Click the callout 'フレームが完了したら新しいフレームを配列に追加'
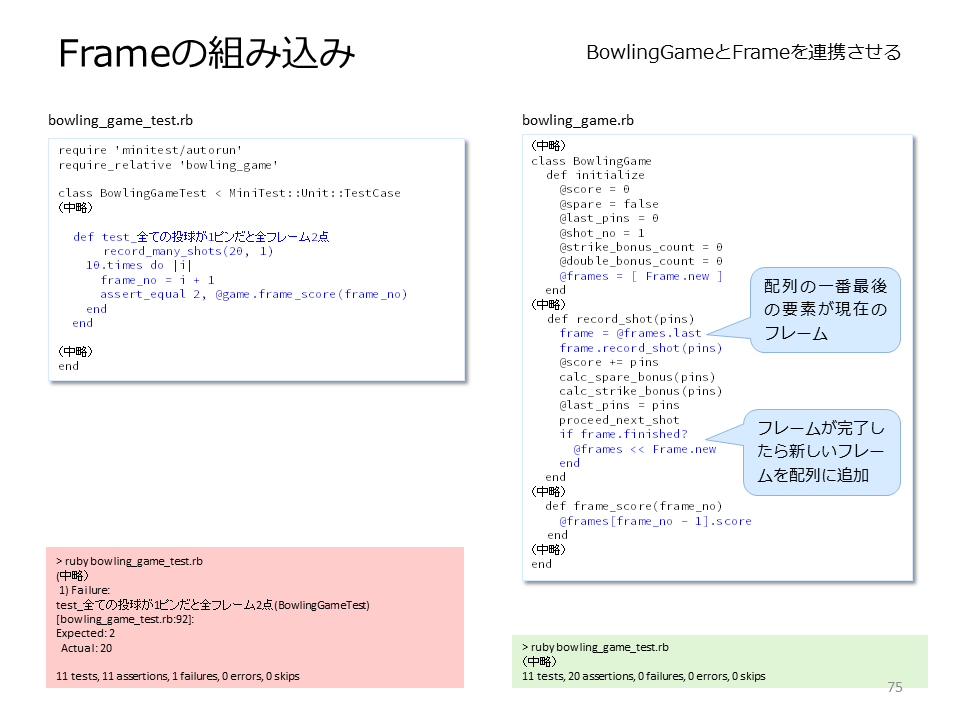Screen dimensions: 960x720 (x=821, y=452)
